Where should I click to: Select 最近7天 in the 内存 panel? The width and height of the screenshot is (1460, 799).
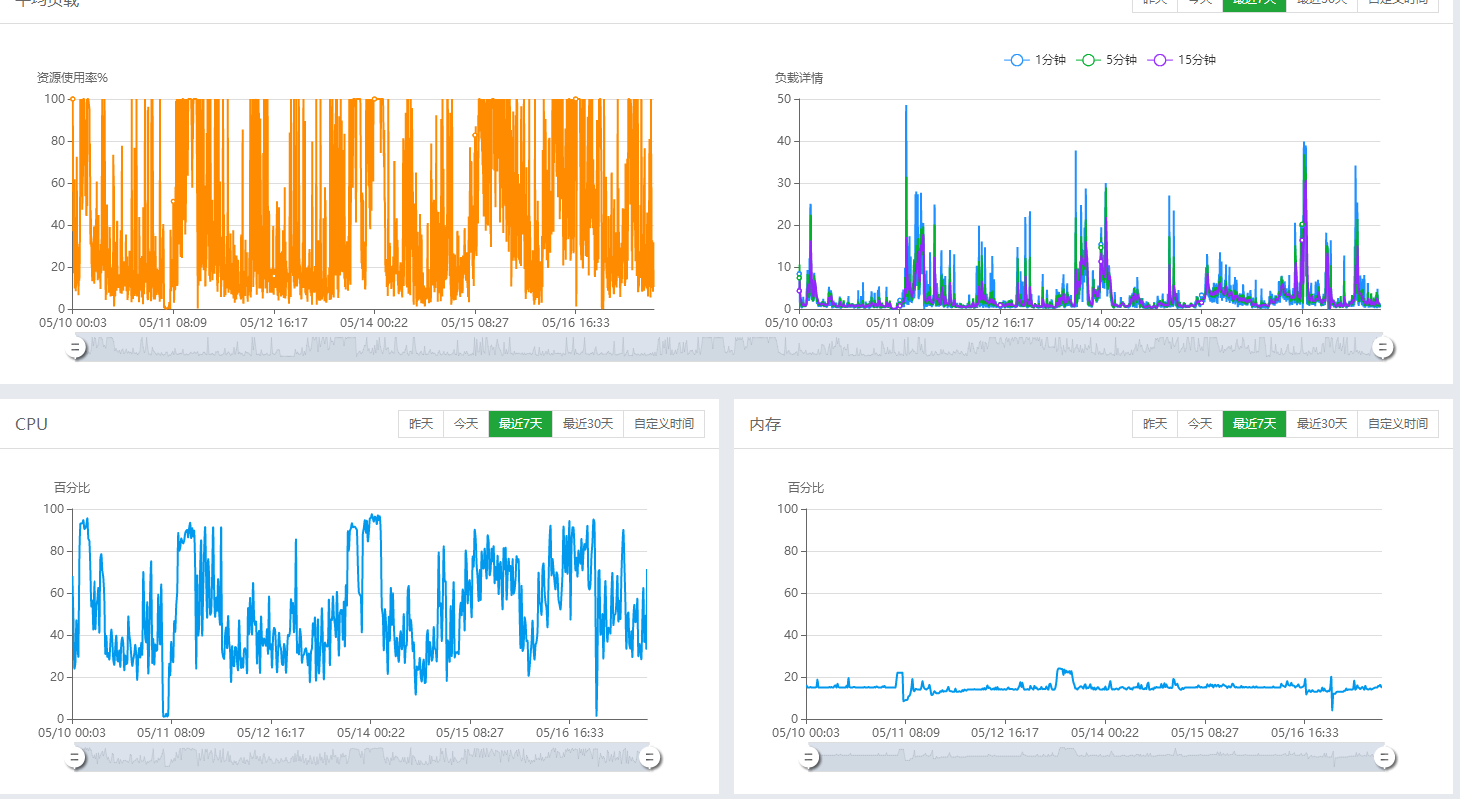point(1254,424)
